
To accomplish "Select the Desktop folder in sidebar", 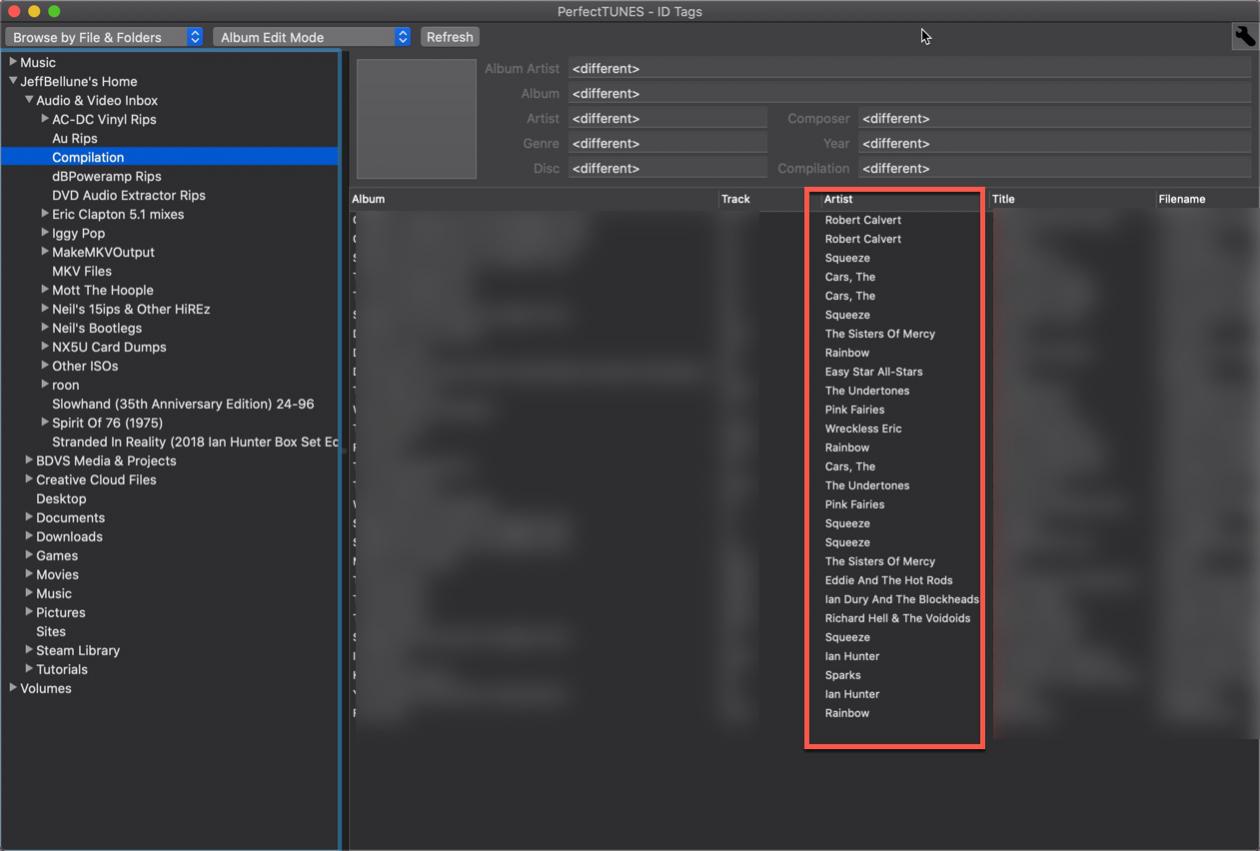I will 61,498.
